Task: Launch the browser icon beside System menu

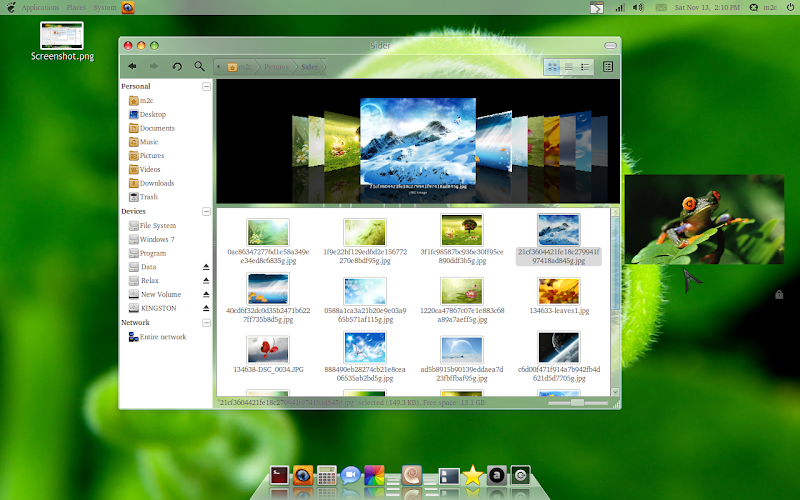Action: (128, 7)
